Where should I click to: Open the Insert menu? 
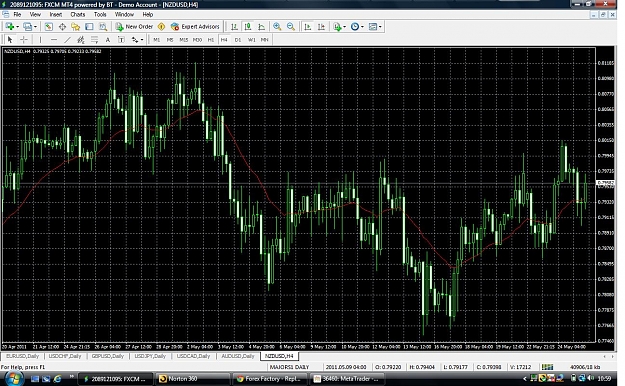(x=56, y=14)
